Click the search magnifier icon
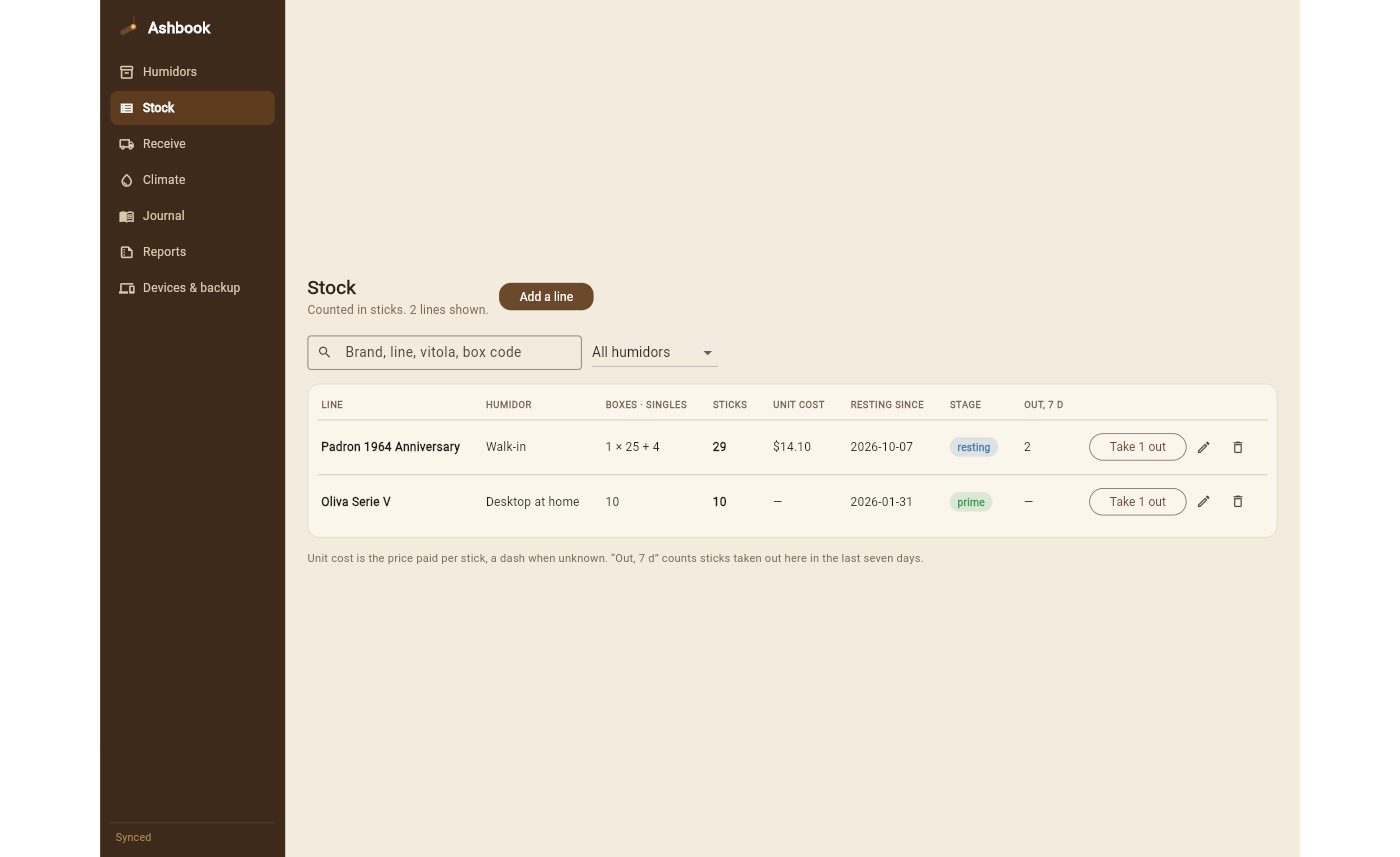 click(x=324, y=352)
